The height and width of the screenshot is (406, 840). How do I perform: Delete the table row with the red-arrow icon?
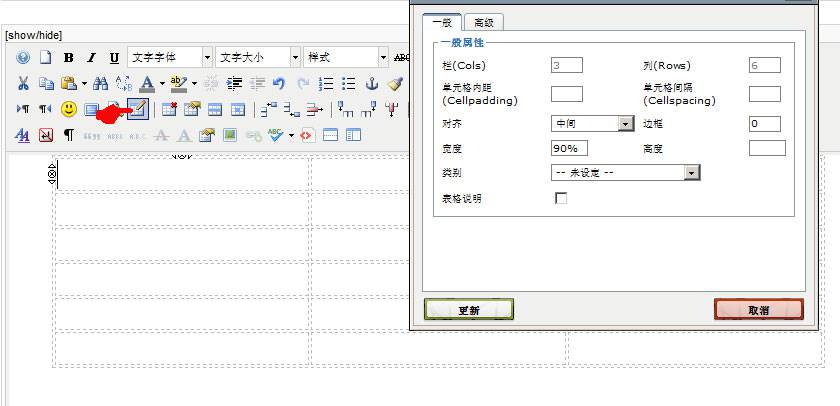click(x=314, y=109)
